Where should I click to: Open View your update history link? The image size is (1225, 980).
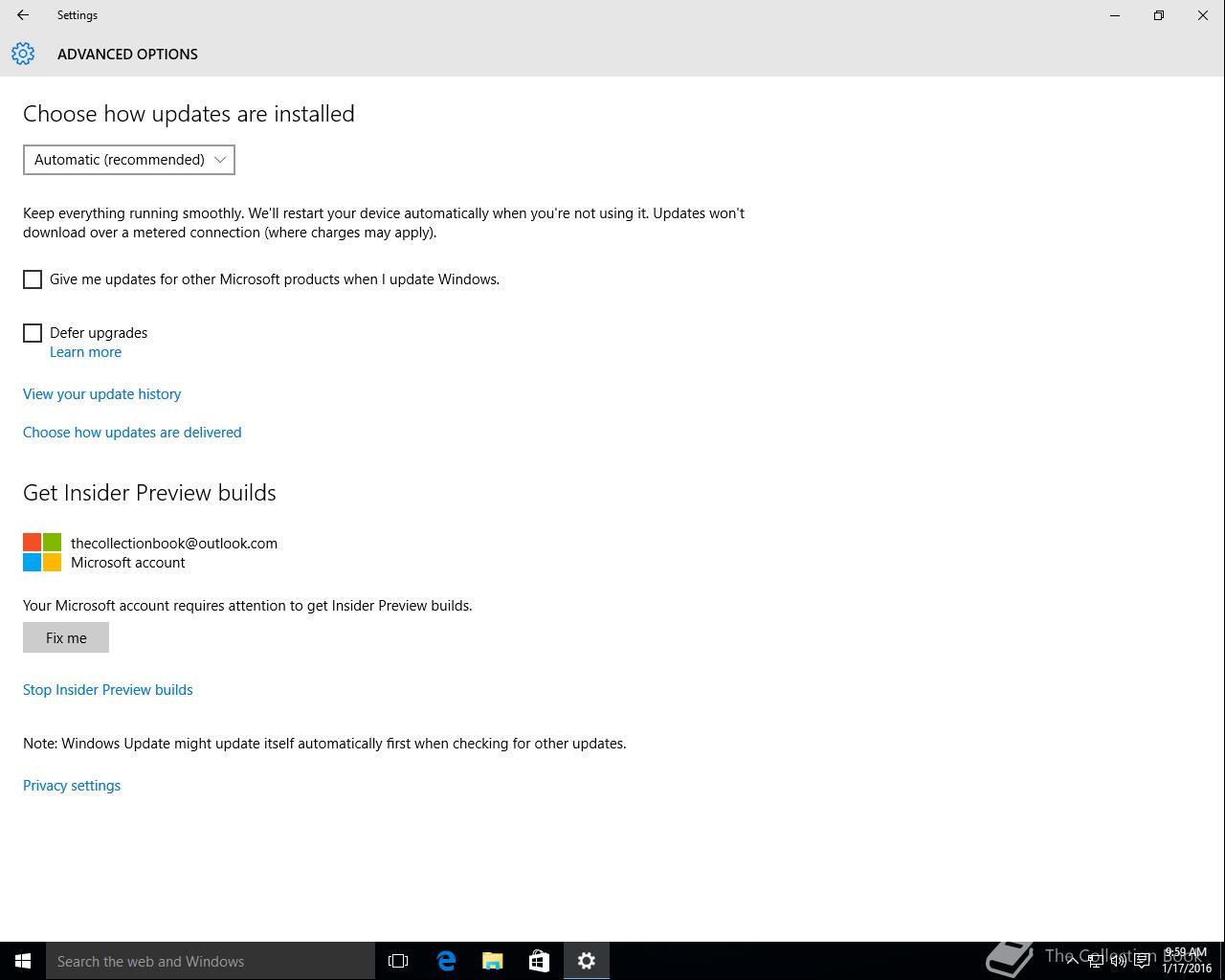[101, 394]
